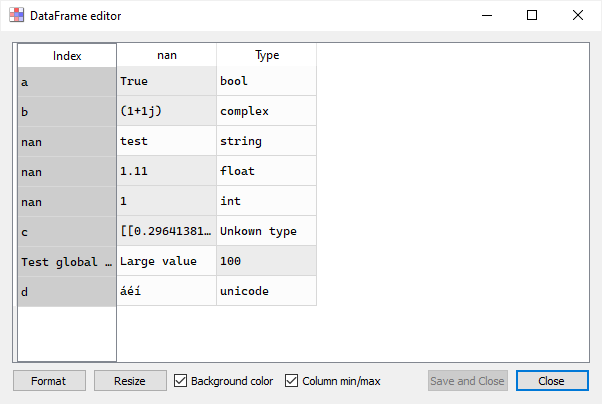Close the window with the title bar X

(577, 15)
